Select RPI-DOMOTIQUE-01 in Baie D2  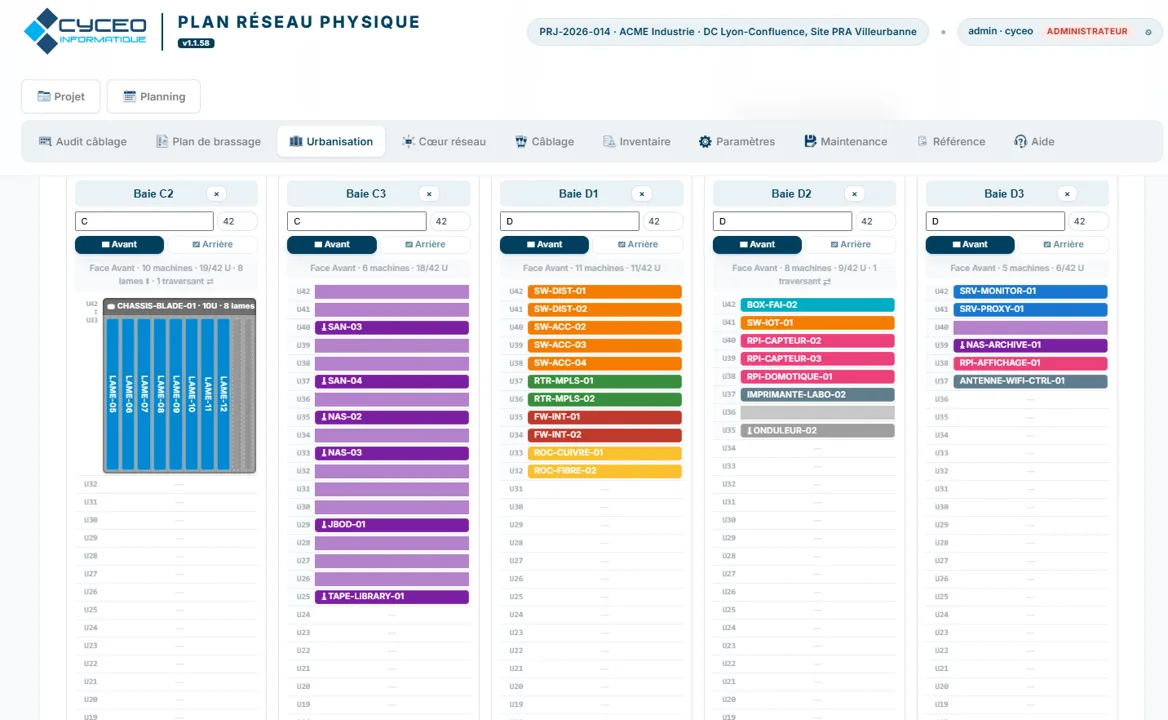tap(818, 377)
